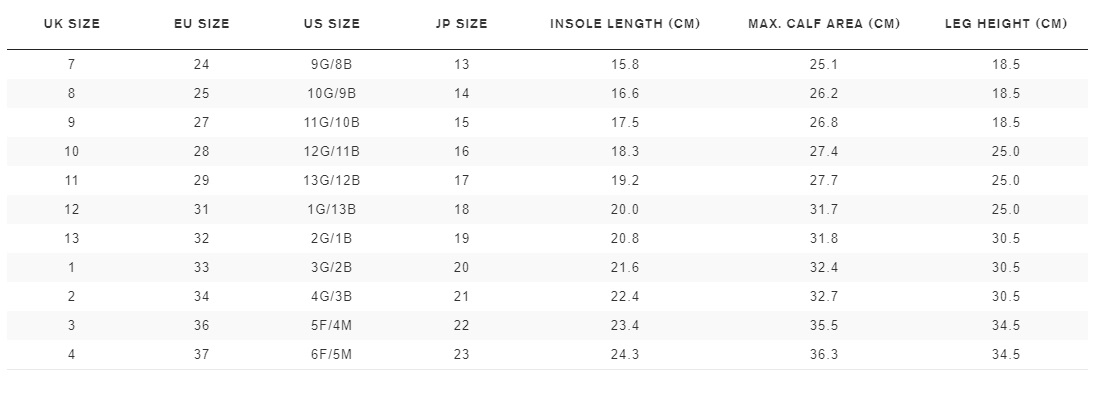Click the JP SIZE column header
This screenshot has width=1105, height=415.
point(462,24)
